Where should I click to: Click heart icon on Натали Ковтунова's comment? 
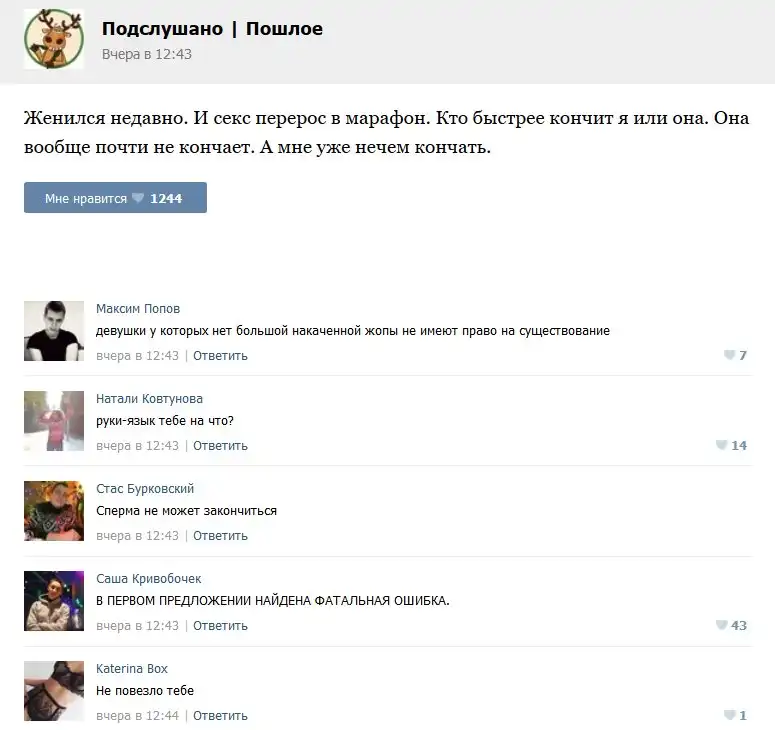point(722,445)
